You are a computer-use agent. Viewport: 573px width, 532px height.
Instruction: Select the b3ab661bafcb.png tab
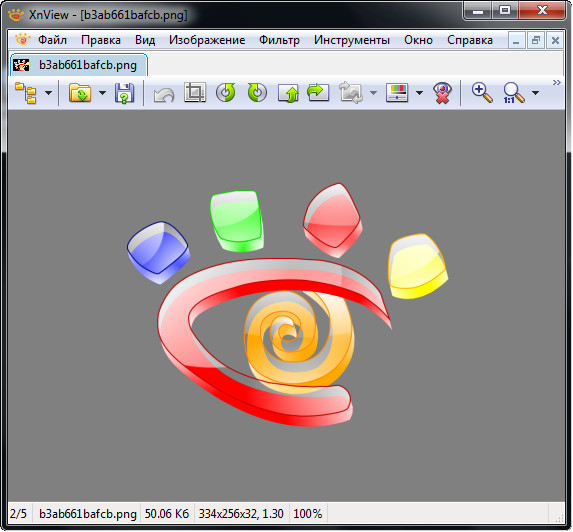[79, 65]
